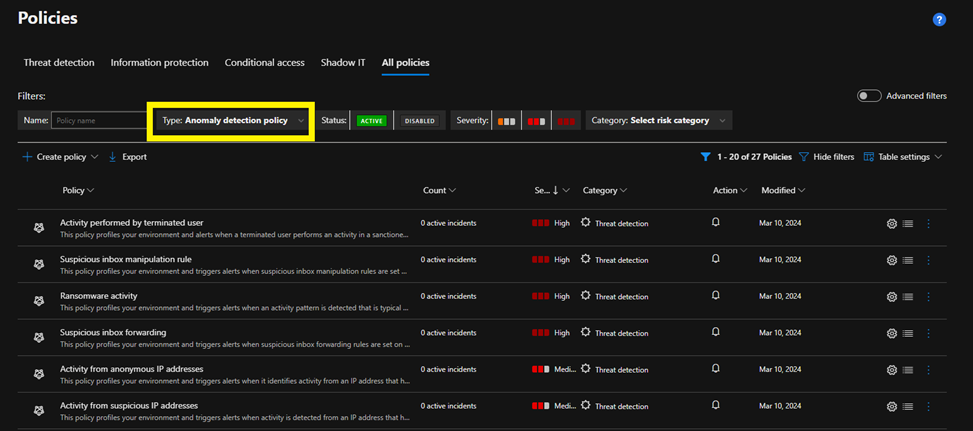Open Activity from anonymous IP addresses policy
The height and width of the screenshot is (431, 973).
[132, 369]
